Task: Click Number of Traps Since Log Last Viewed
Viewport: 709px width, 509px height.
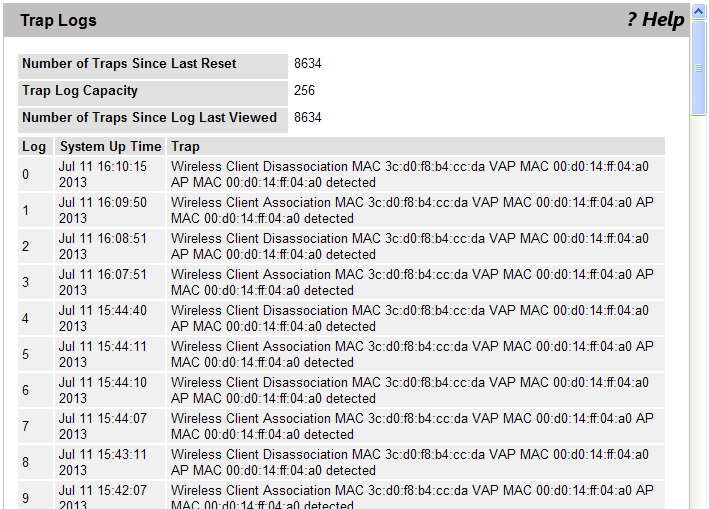Action: pos(149,118)
